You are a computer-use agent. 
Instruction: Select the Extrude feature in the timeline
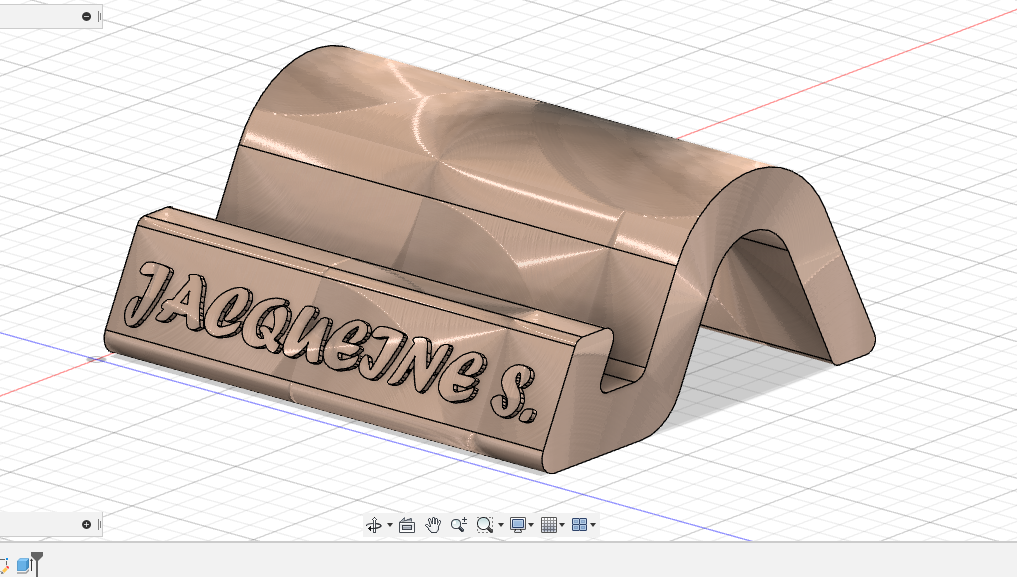[23, 565]
